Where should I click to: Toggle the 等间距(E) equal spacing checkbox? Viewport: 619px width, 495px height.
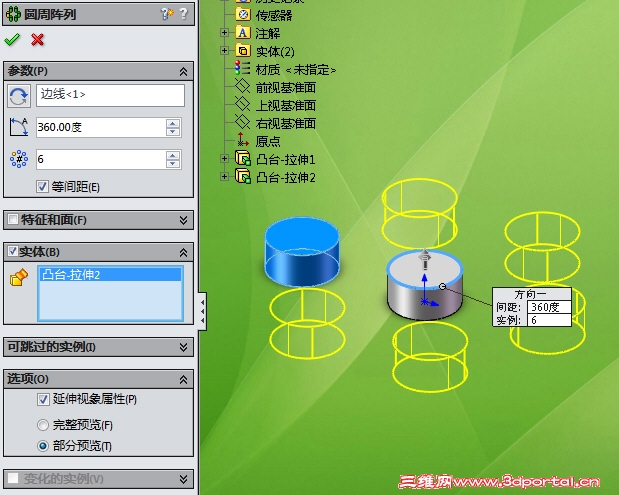pos(42,186)
